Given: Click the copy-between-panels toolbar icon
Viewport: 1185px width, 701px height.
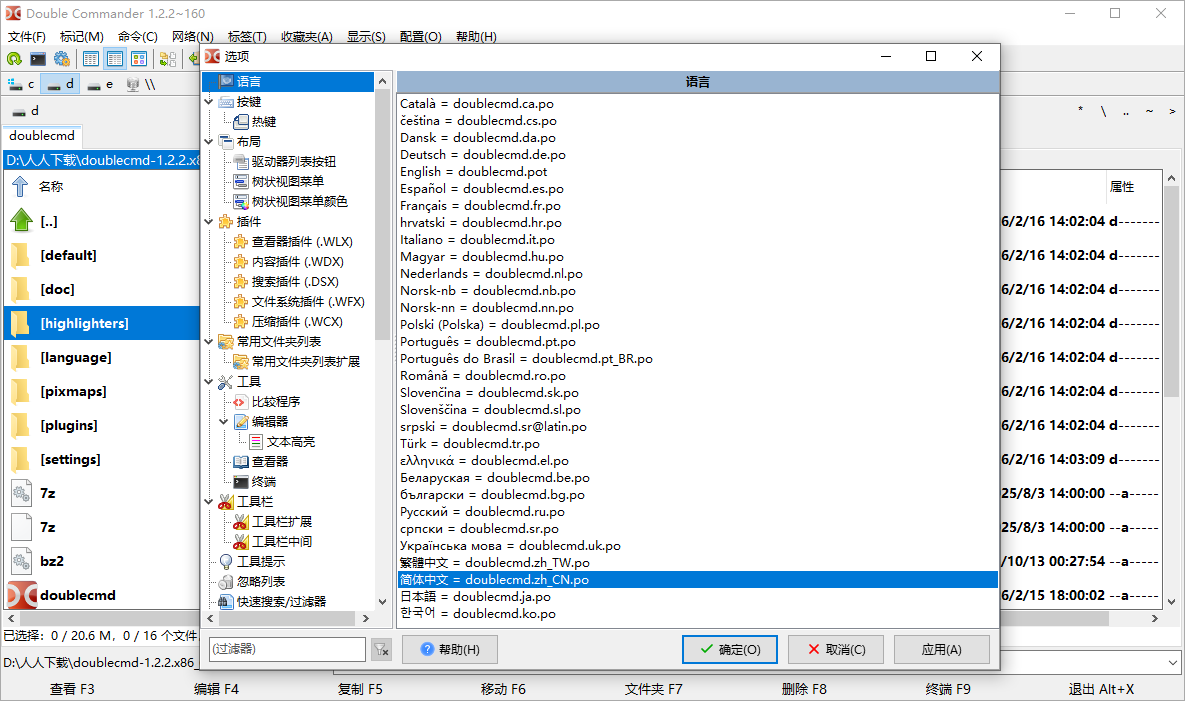Looking at the screenshot, I should click(167, 59).
